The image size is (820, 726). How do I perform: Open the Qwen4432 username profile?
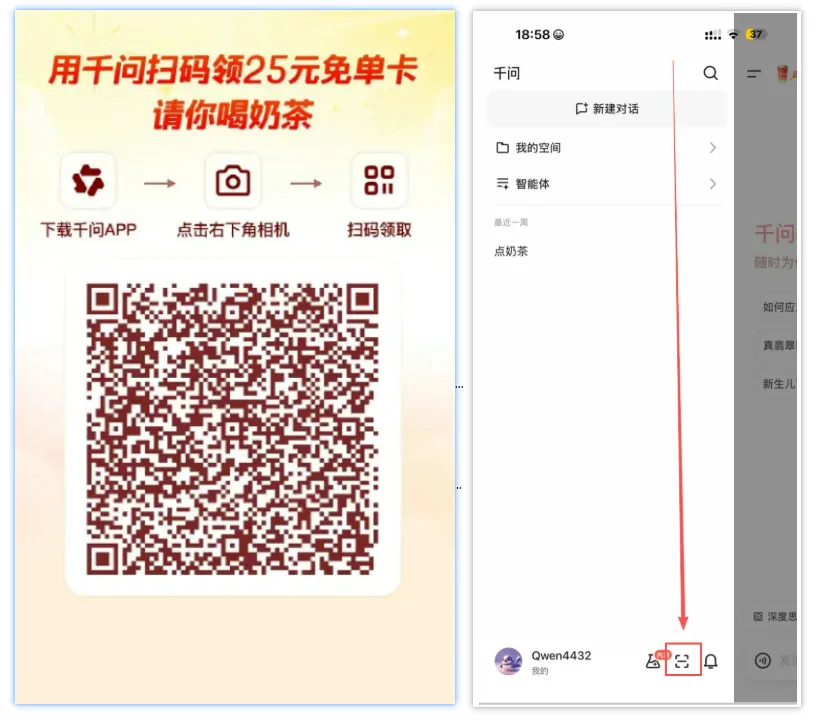coord(561,656)
